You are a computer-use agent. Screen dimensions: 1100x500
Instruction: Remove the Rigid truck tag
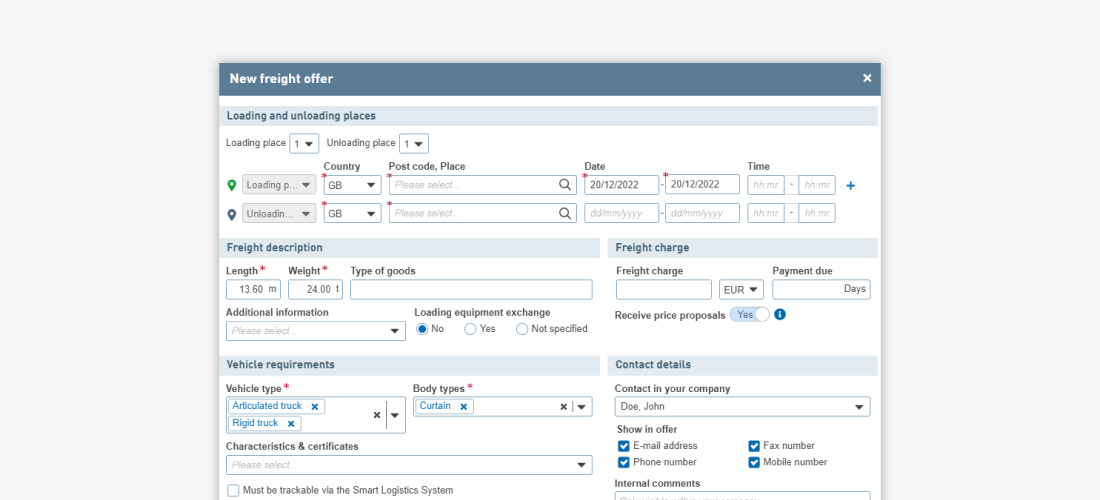click(x=291, y=424)
